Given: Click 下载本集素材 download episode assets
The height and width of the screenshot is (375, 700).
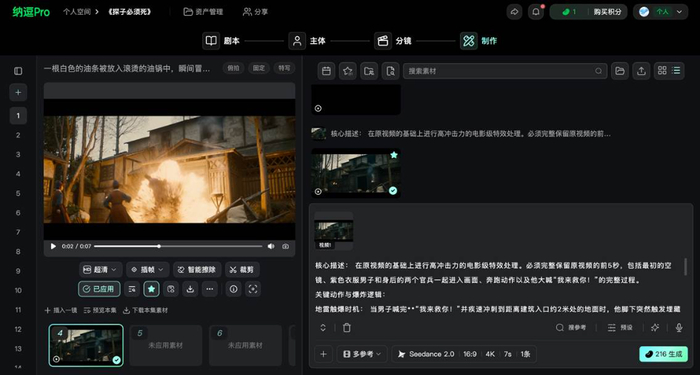Looking at the screenshot, I should [146, 310].
